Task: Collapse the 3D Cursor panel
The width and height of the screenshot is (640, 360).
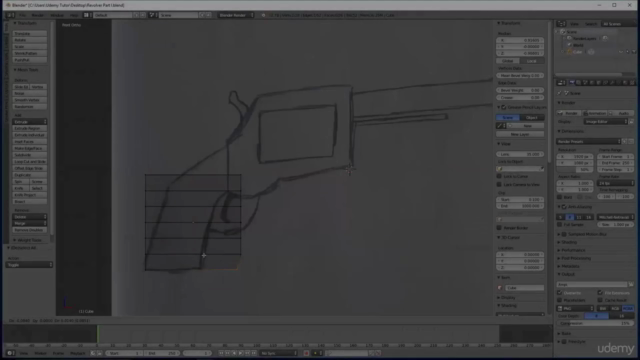Action: point(499,237)
